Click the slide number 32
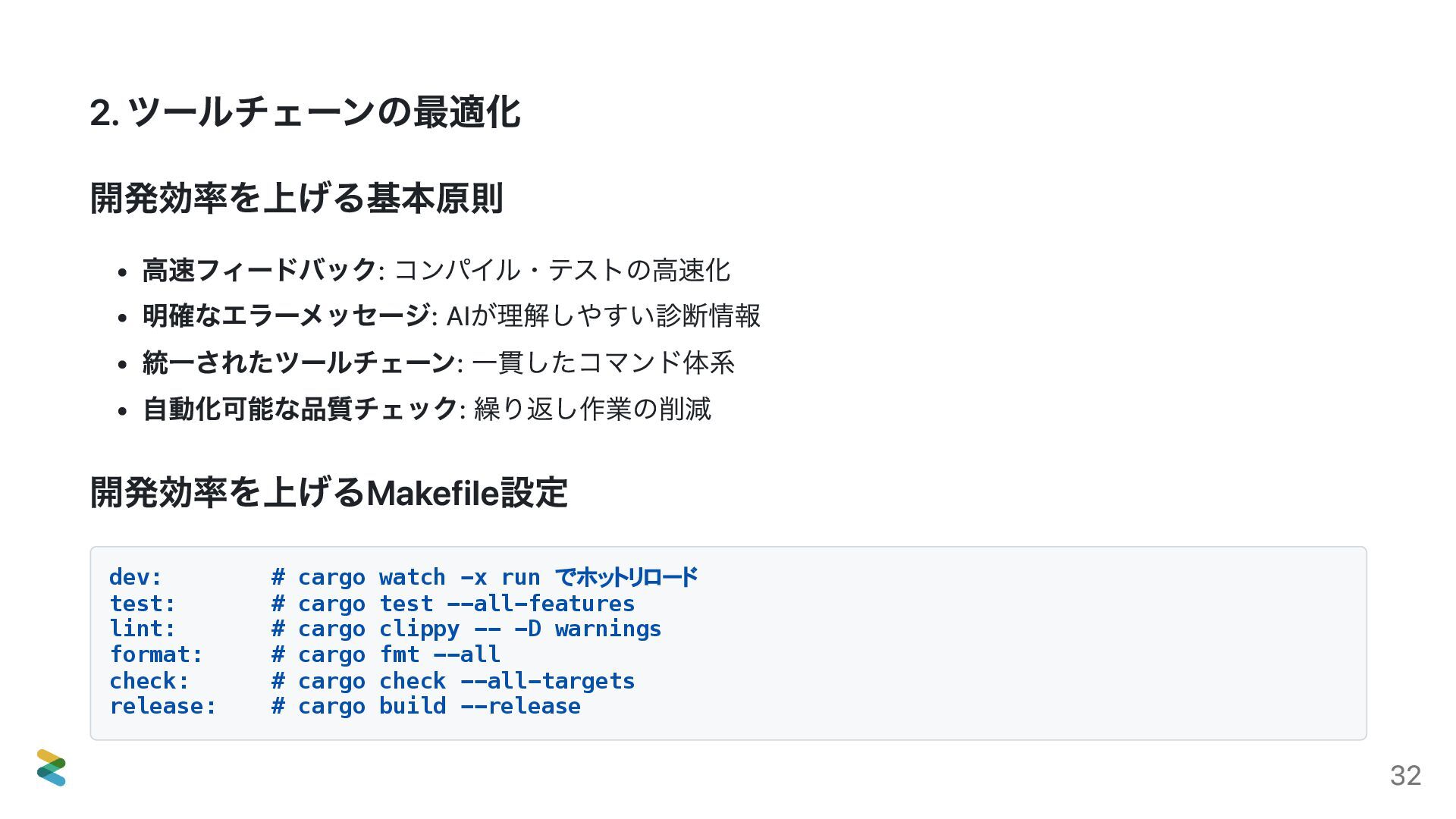 1405,775
